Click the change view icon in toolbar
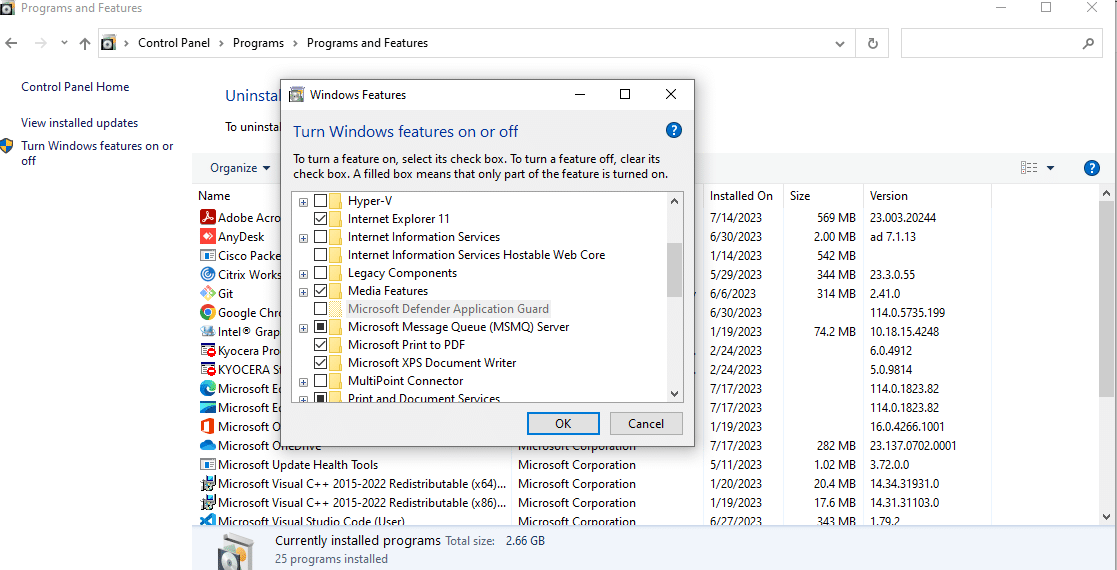Screen dimensions: 1117x570 1029,168
